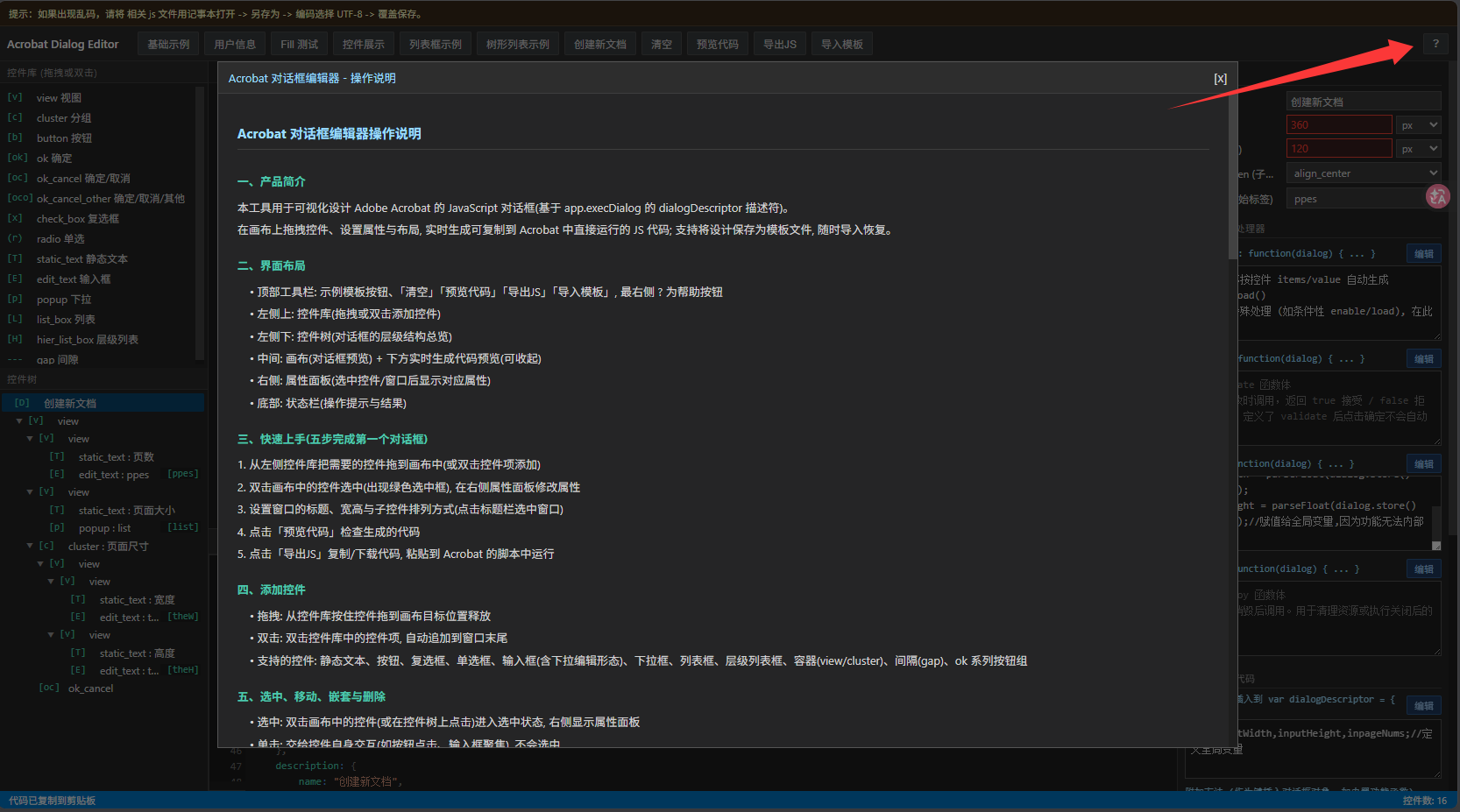1460x812 pixels.
Task: Click the 四、添加控件 heading in help
Action: (272, 590)
